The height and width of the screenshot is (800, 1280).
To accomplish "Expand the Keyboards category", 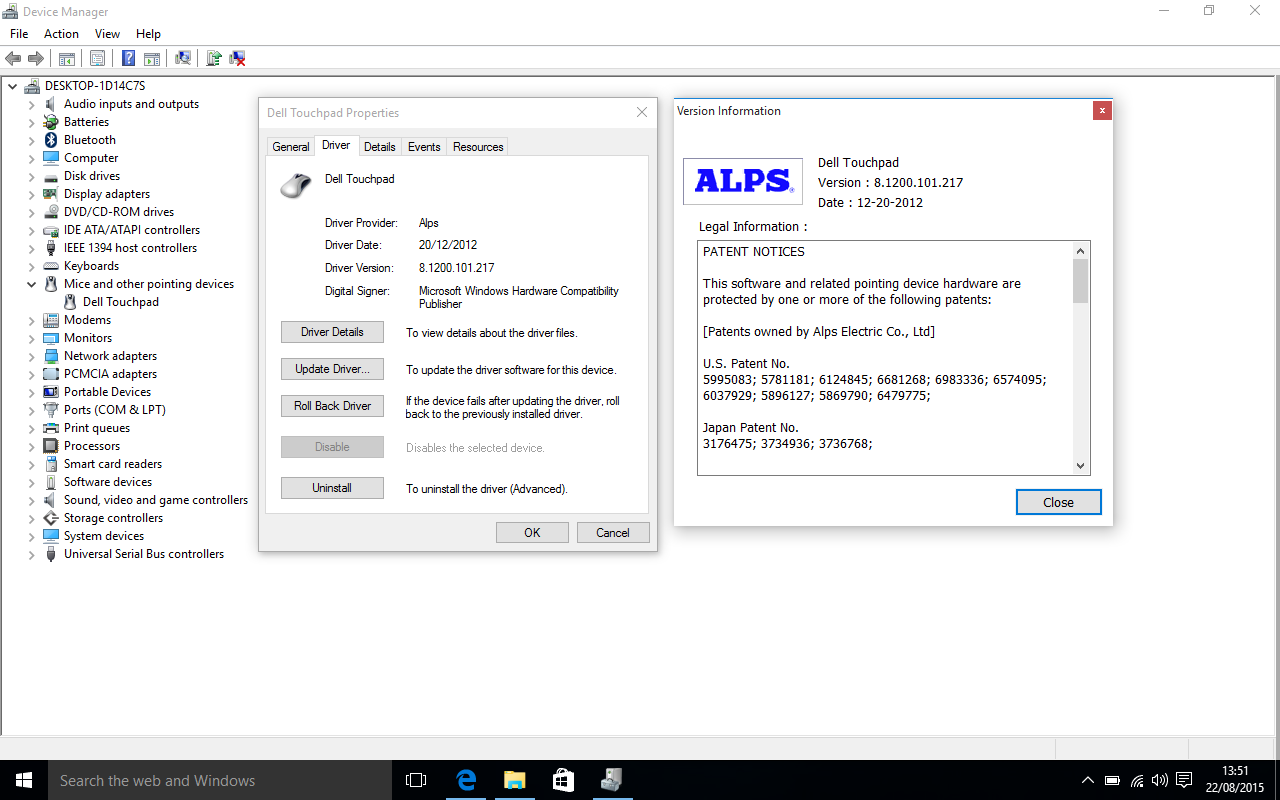I will [31, 265].
